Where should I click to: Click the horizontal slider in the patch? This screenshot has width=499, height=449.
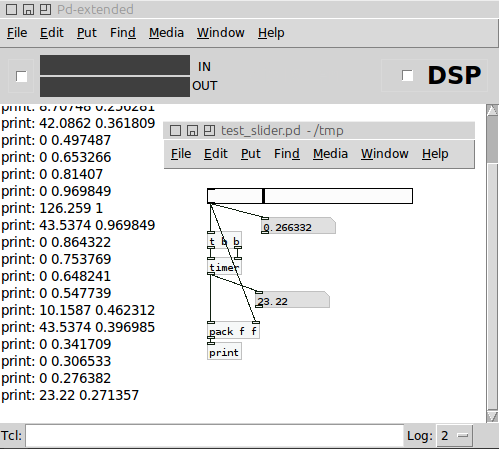click(310, 196)
